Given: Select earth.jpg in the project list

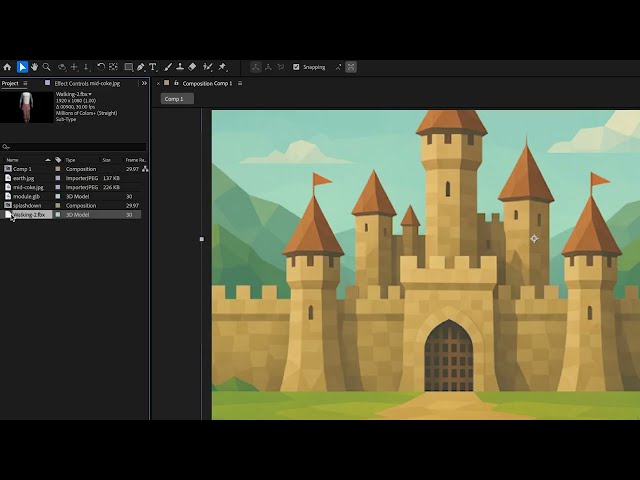Looking at the screenshot, I should [x=23, y=178].
